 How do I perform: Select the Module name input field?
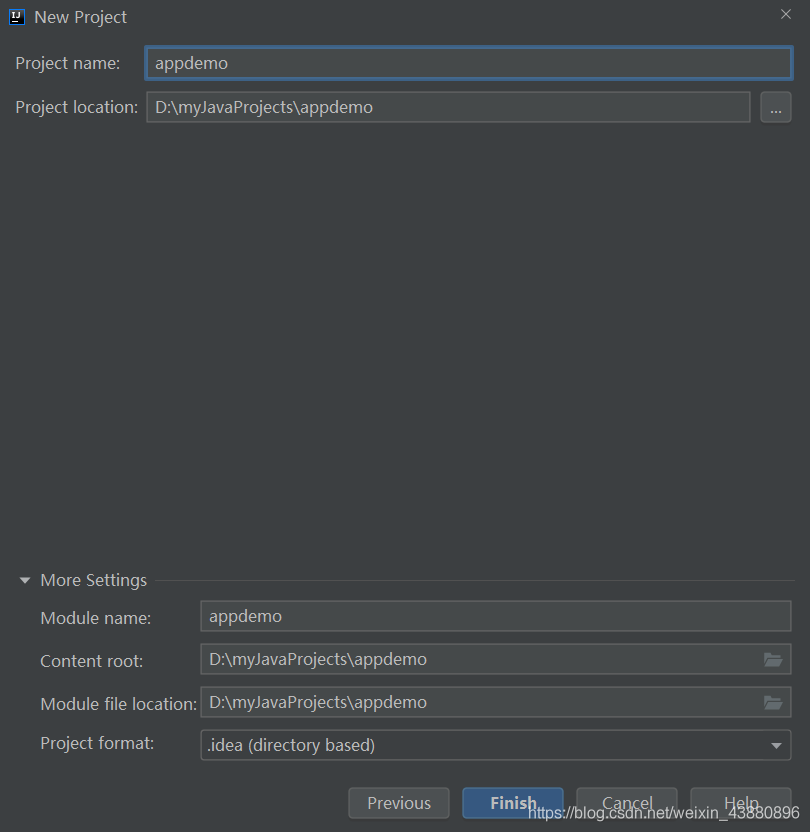click(495, 616)
